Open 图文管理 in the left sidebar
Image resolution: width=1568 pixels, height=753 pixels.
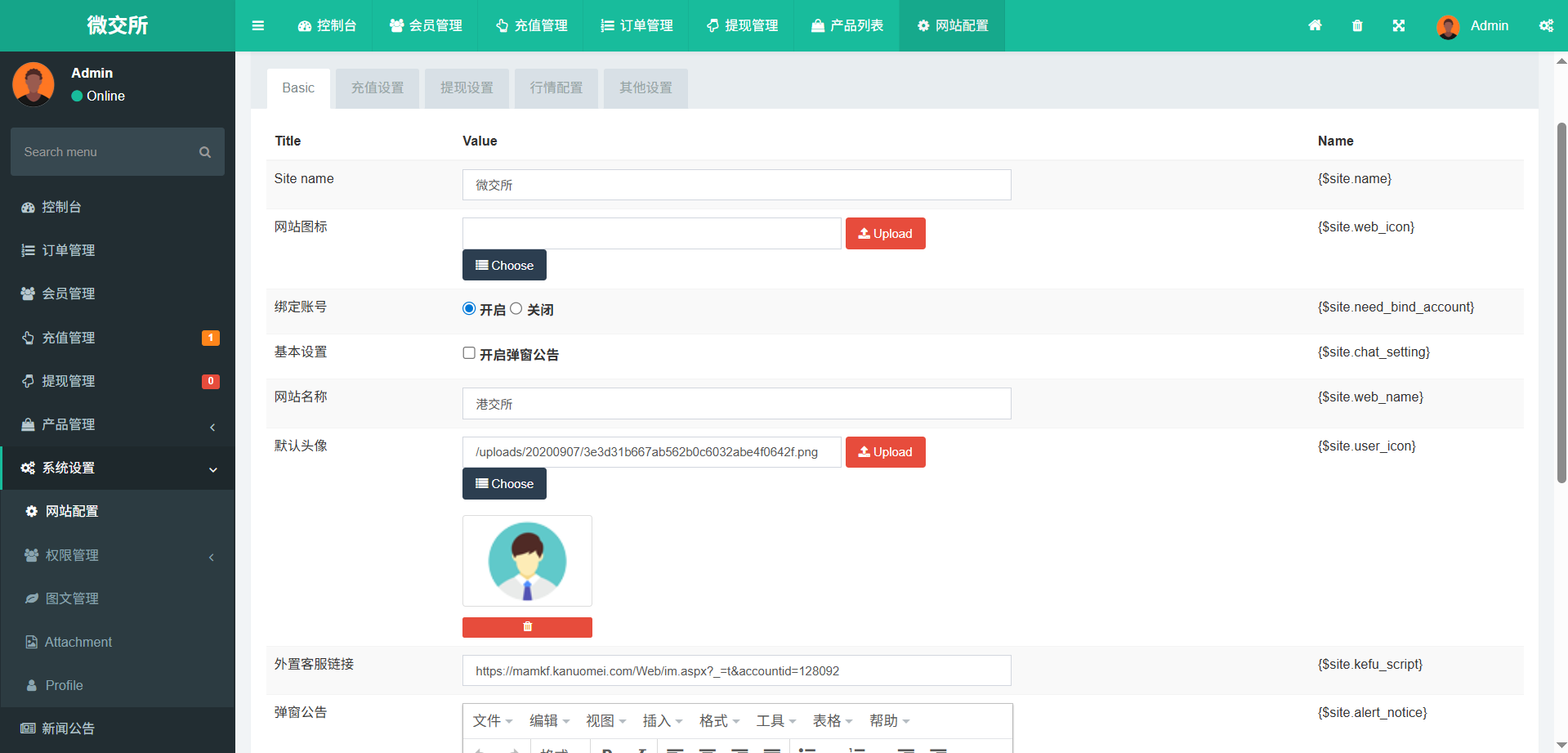tap(118, 598)
